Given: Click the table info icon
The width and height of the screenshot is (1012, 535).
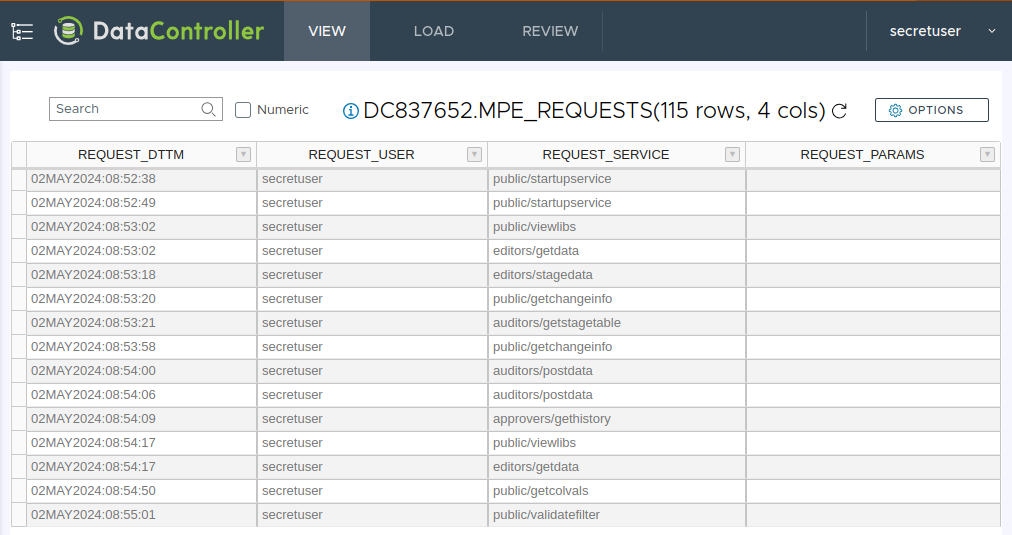Looking at the screenshot, I should click(350, 111).
